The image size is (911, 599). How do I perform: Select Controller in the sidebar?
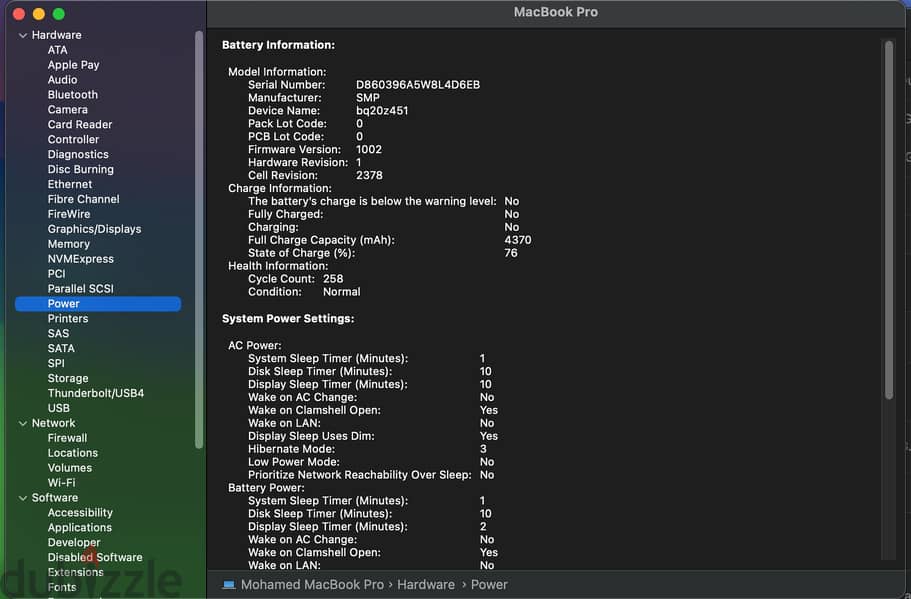click(x=73, y=139)
